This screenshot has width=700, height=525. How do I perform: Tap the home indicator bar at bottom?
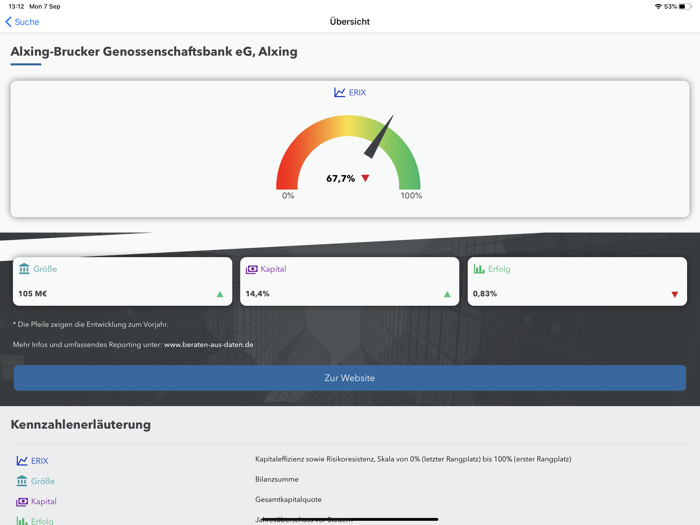tap(350, 519)
